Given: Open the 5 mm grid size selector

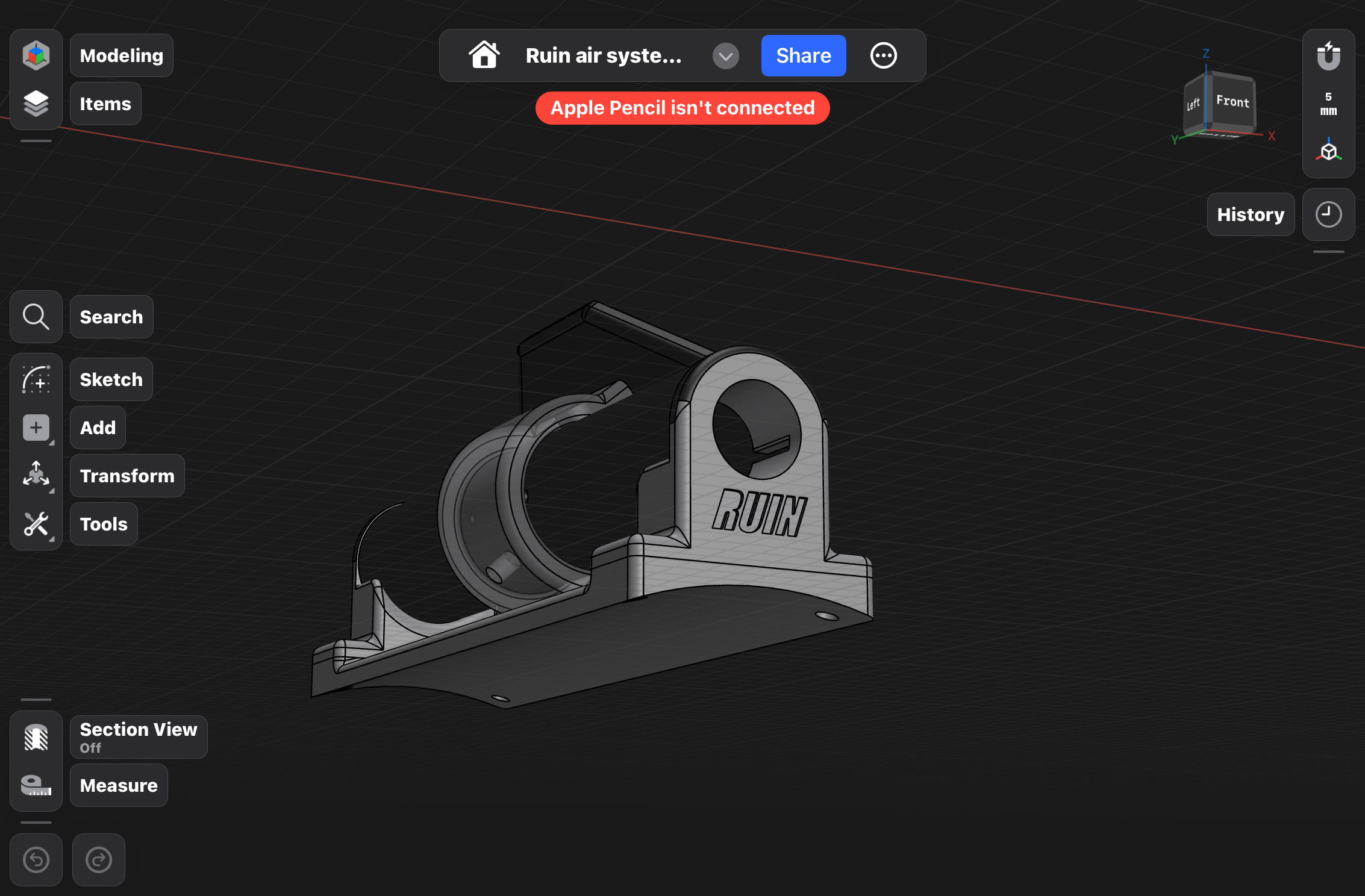Looking at the screenshot, I should point(1328,104).
